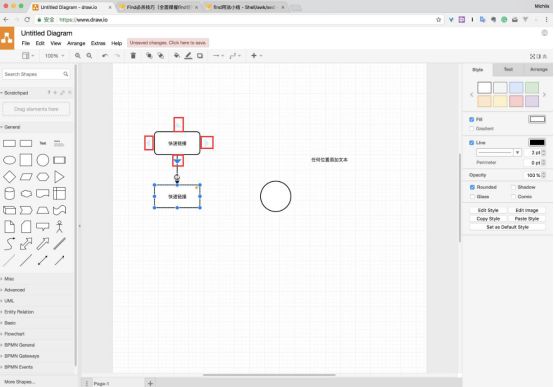
Task: Click the Undo arrow in toolbar
Action: point(105,55)
